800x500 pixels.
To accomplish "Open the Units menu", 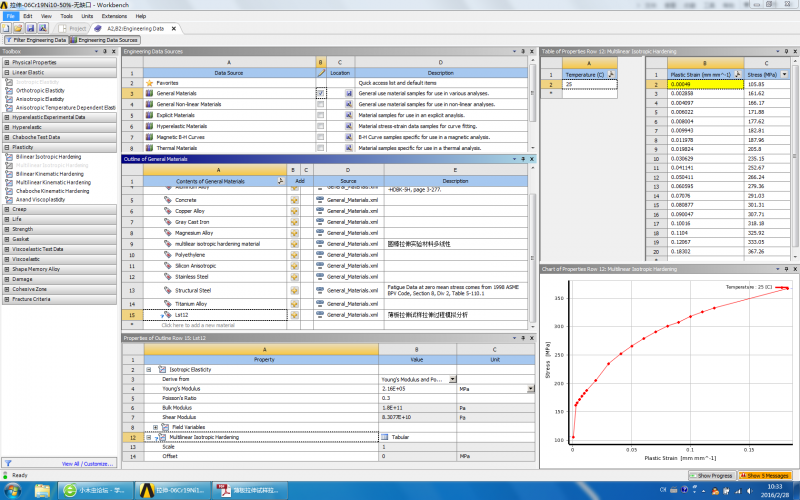I will click(x=88, y=17).
